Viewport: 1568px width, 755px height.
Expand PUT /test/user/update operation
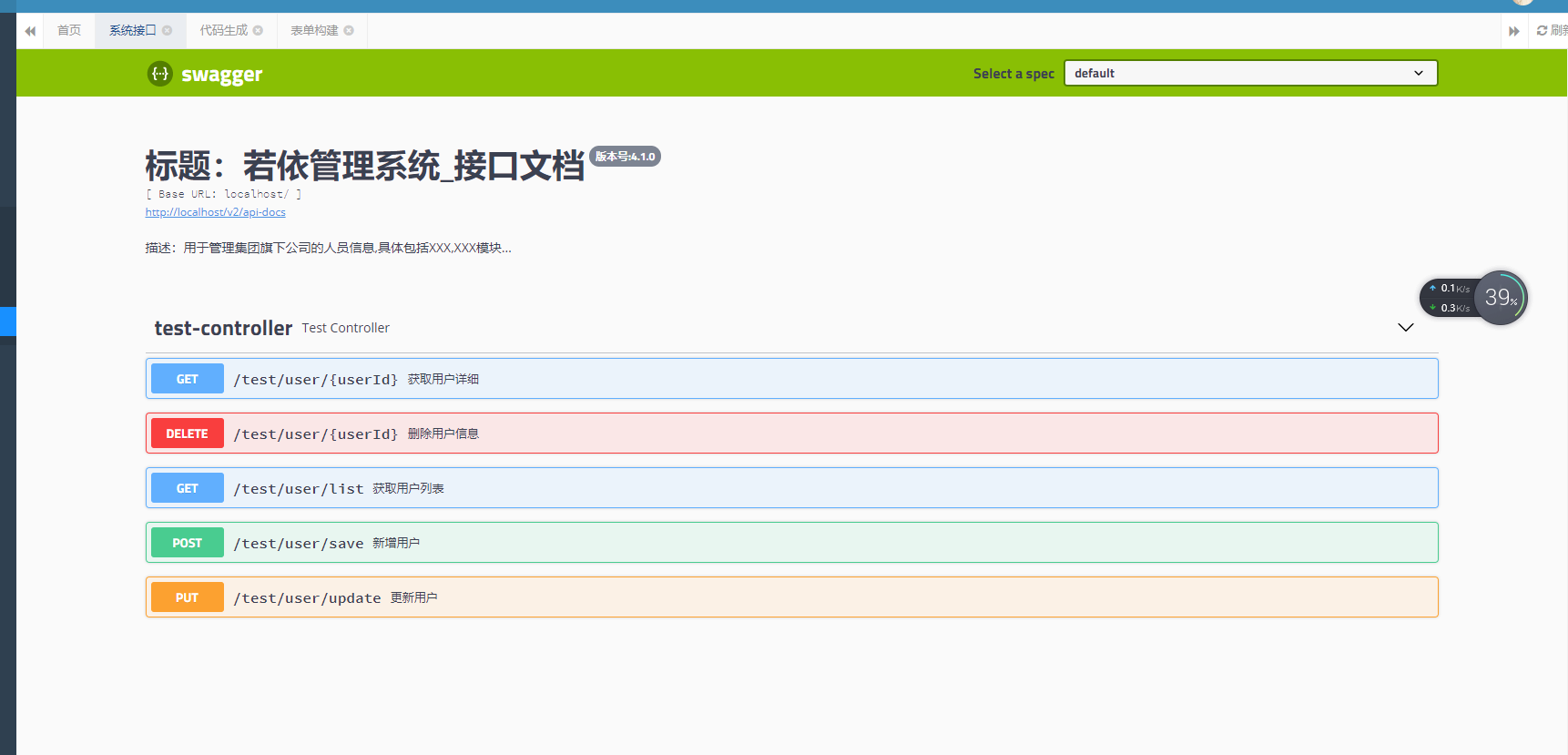tap(792, 597)
